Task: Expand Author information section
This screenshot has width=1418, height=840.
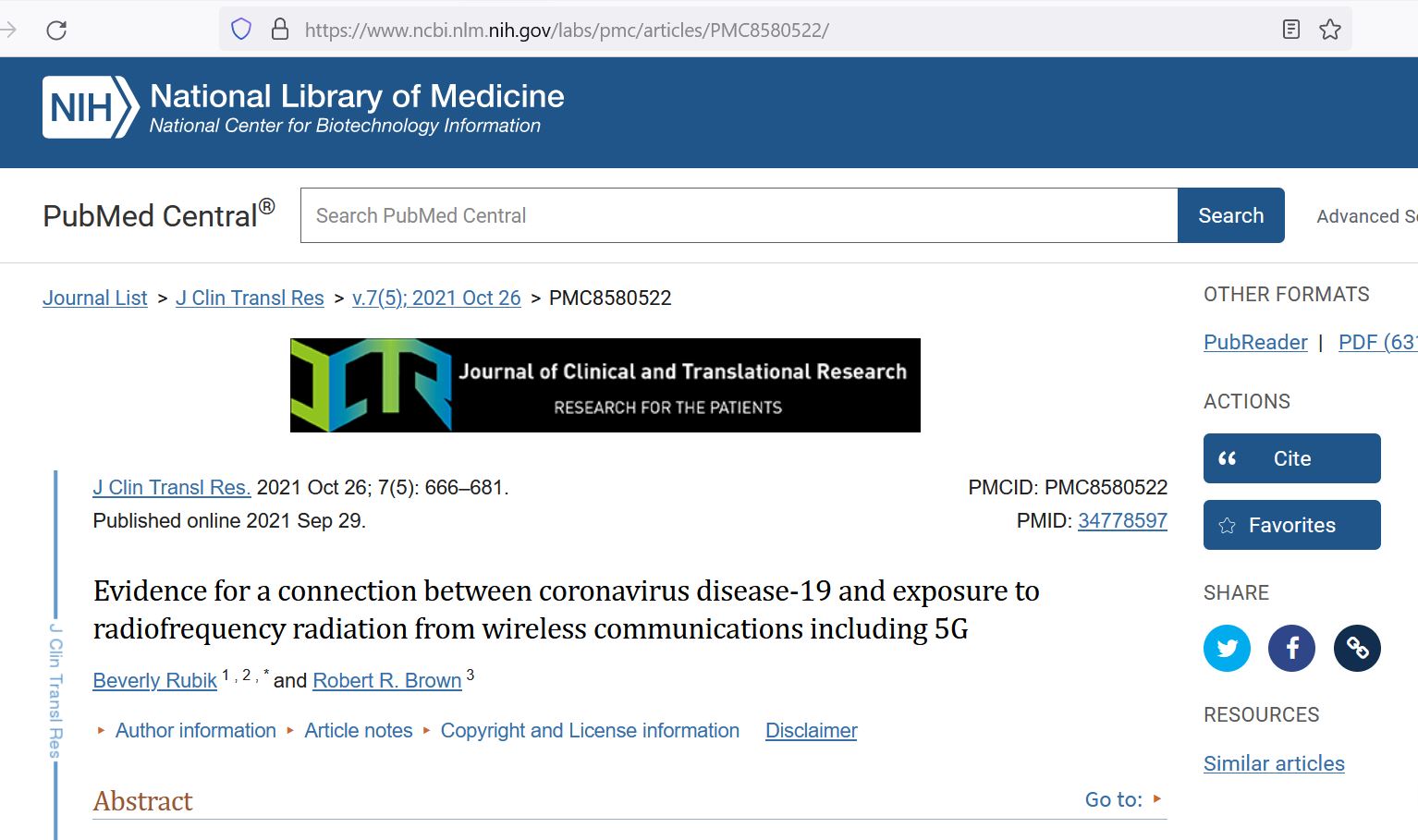Action: [x=195, y=731]
